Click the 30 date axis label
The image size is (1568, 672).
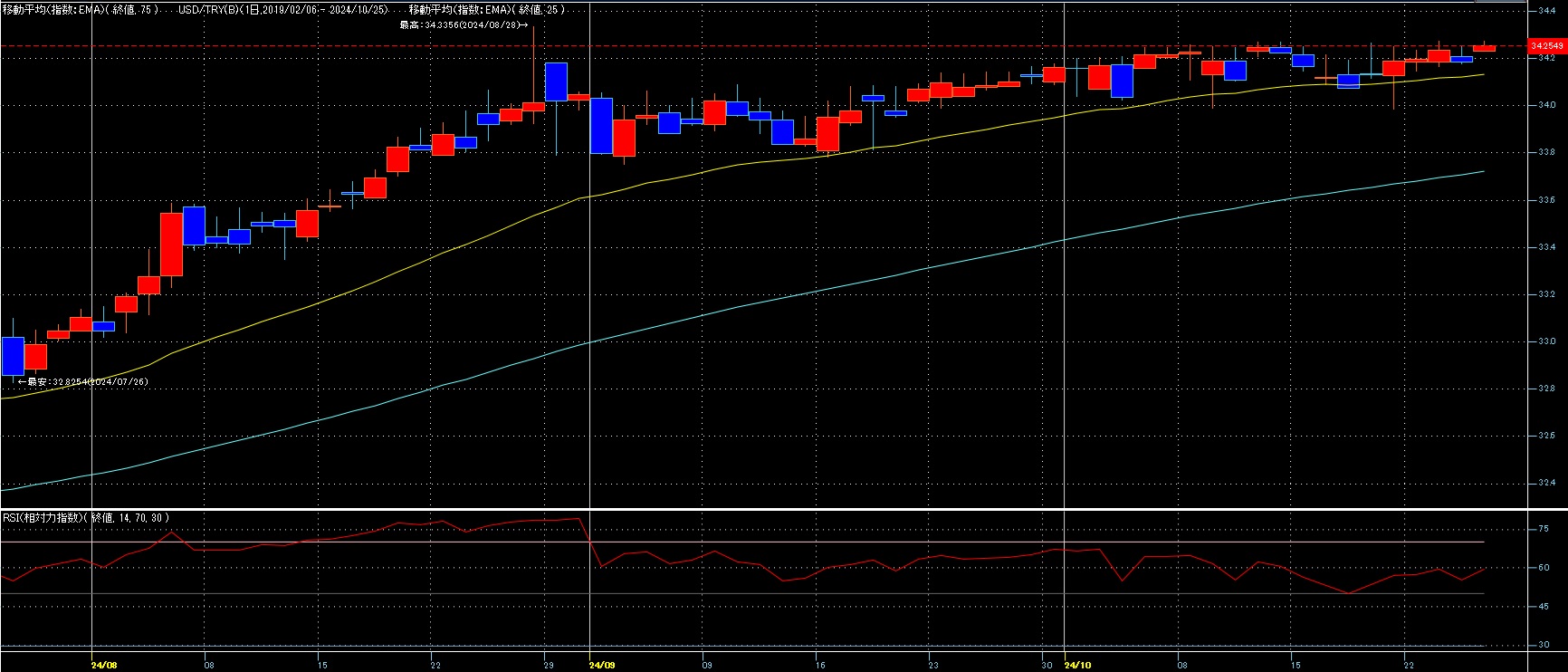coord(1047,665)
